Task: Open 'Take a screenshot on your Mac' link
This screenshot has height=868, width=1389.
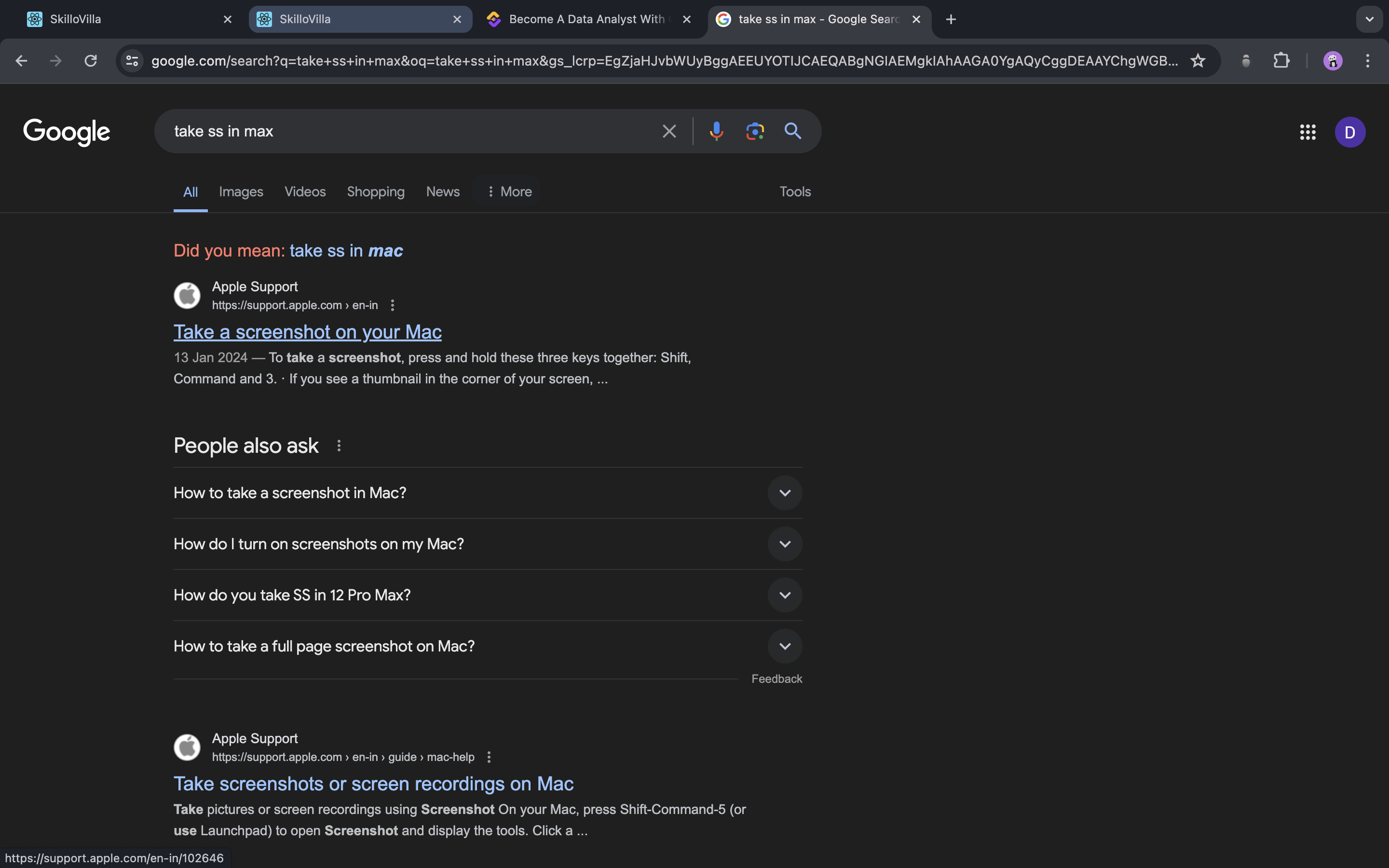Action: pos(307,332)
